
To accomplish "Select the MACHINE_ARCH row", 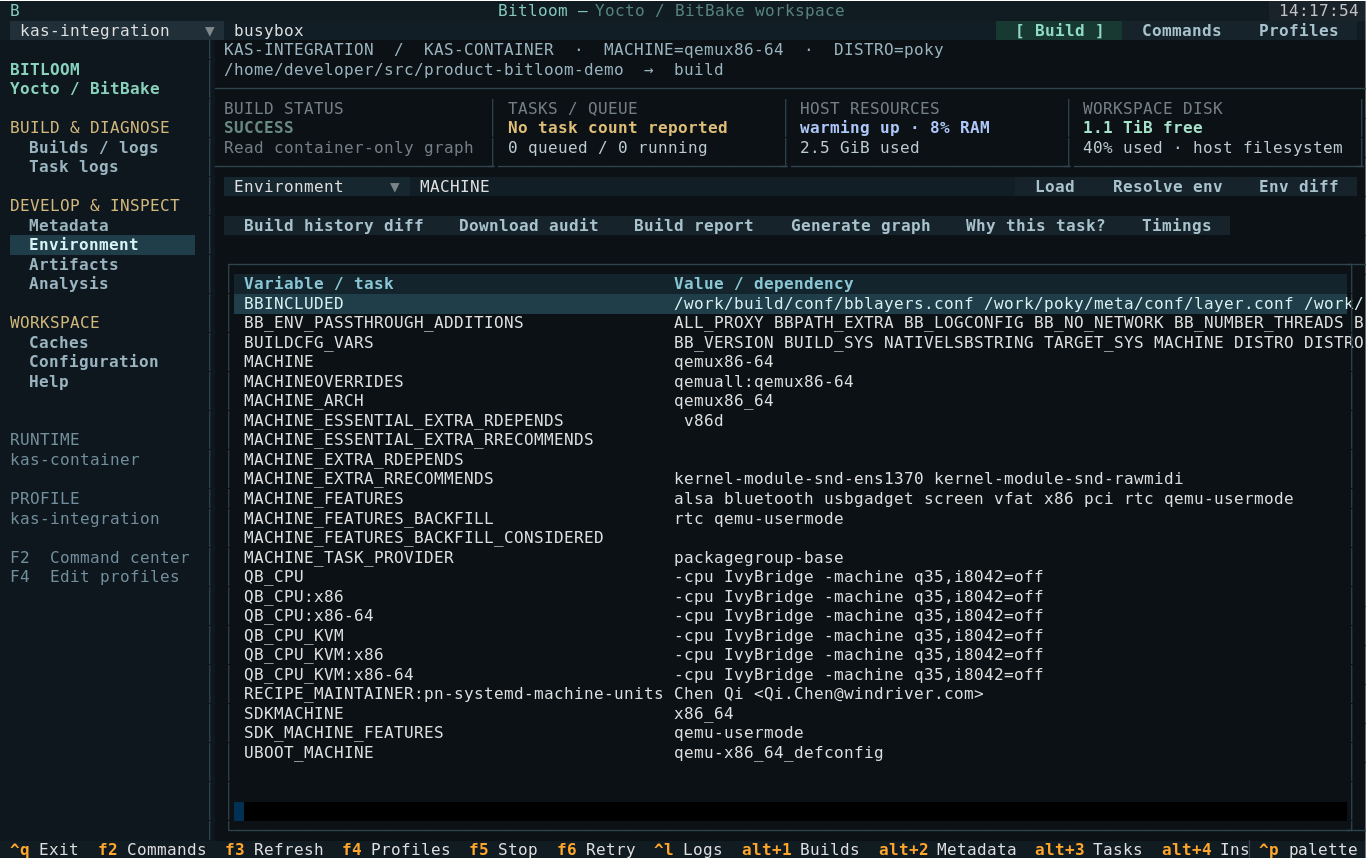I will click(790, 401).
